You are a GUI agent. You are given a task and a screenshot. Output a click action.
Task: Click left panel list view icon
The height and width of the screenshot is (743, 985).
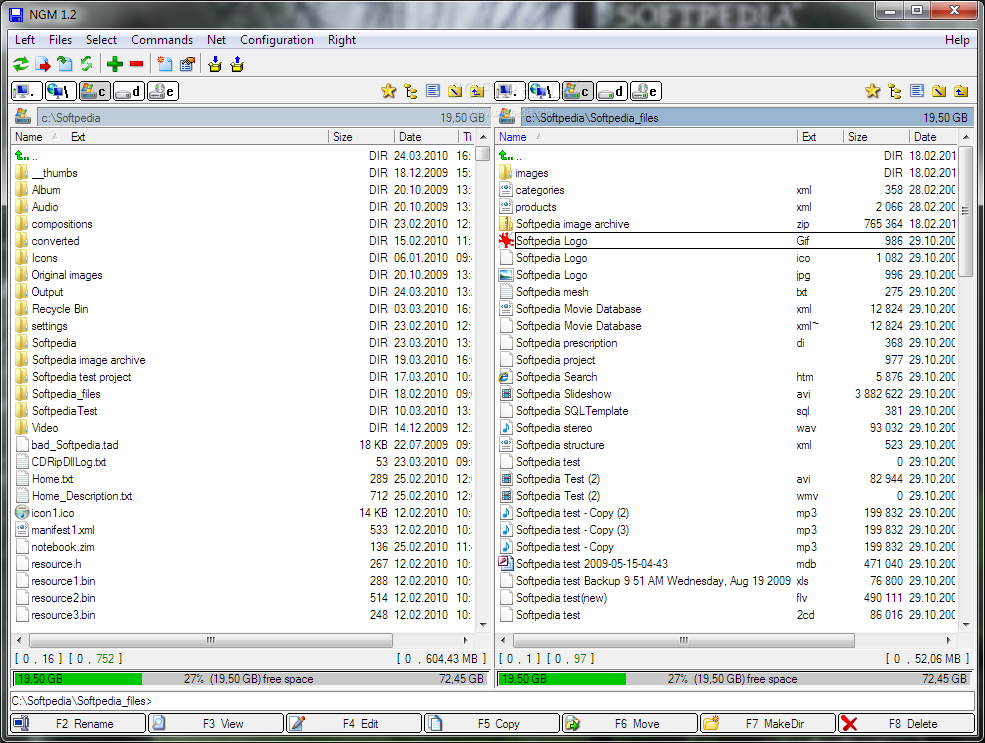coord(433,92)
